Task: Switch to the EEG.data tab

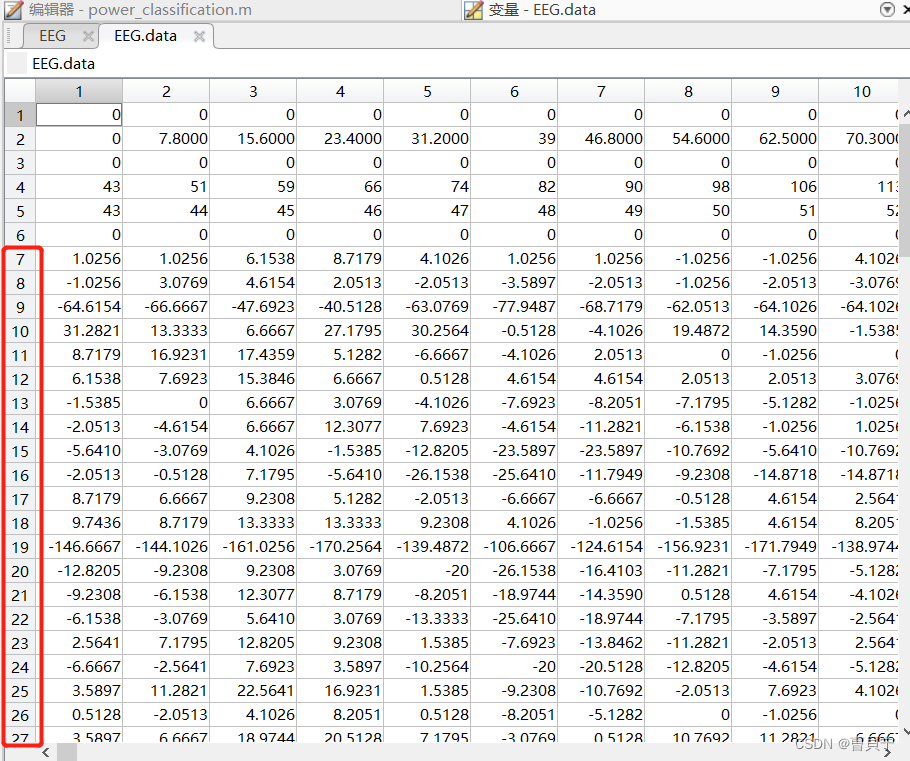Action: (145, 34)
